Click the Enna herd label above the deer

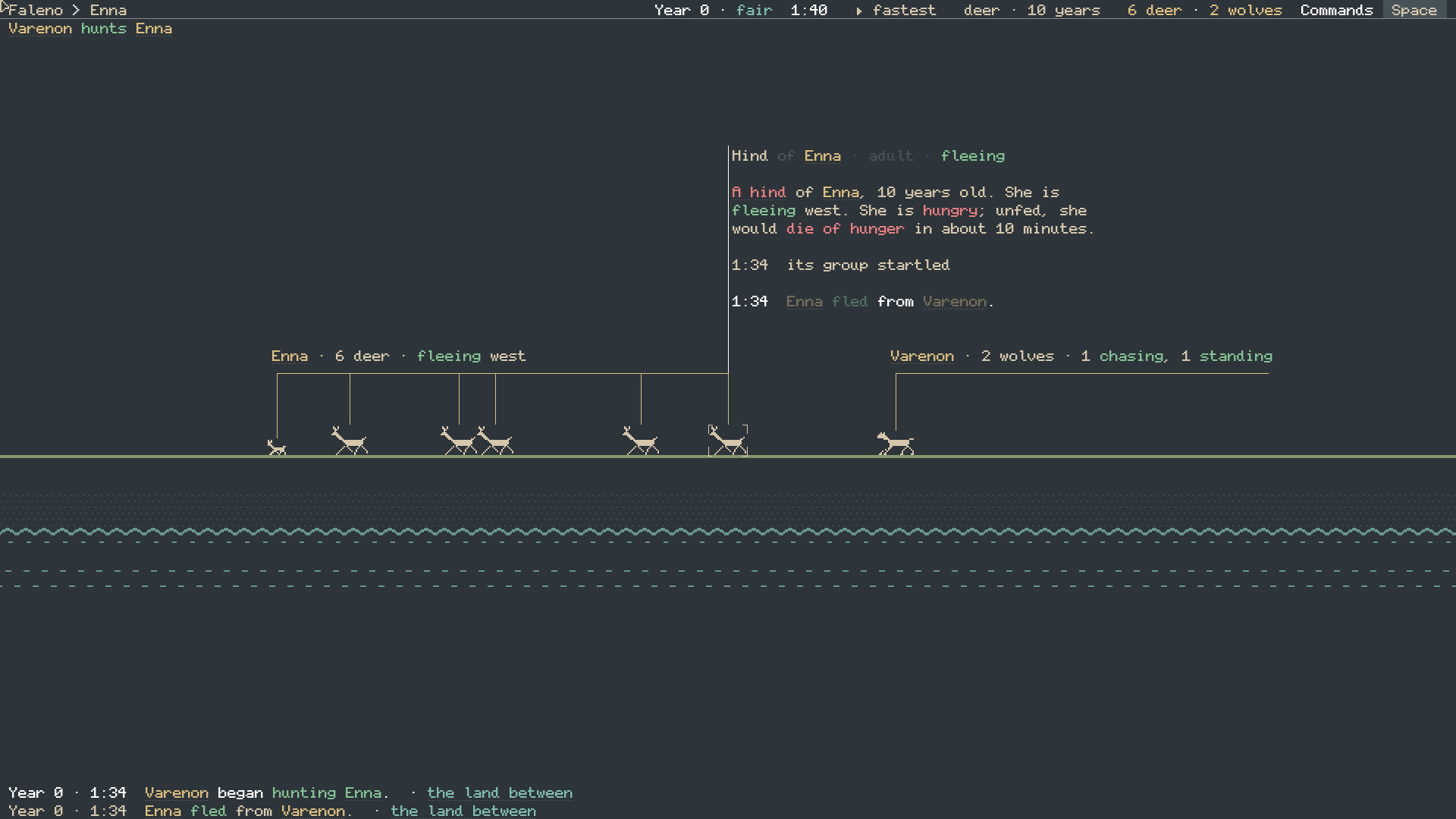[290, 356]
